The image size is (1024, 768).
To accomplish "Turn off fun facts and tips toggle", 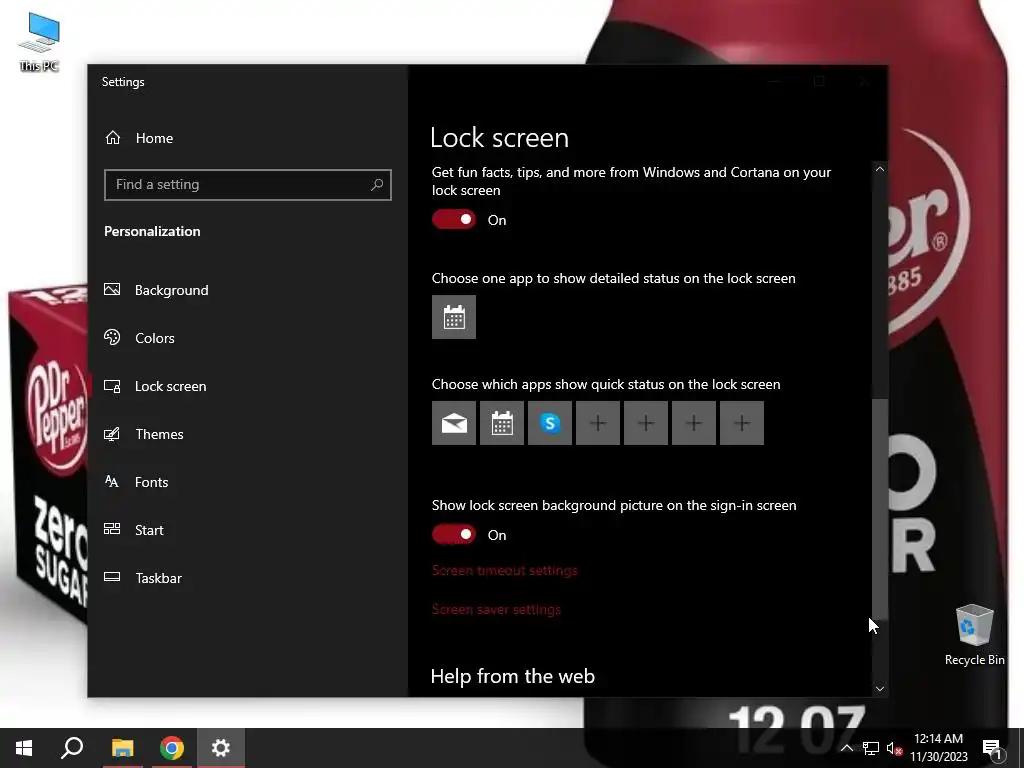I will click(454, 219).
